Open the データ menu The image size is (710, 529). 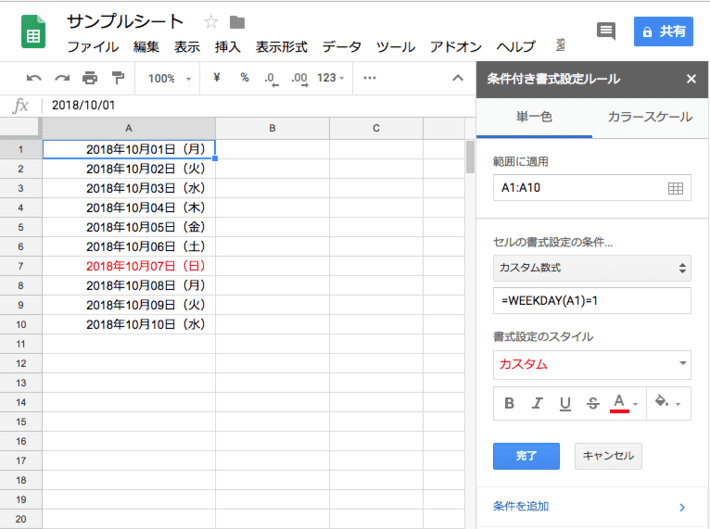pyautogui.click(x=342, y=47)
